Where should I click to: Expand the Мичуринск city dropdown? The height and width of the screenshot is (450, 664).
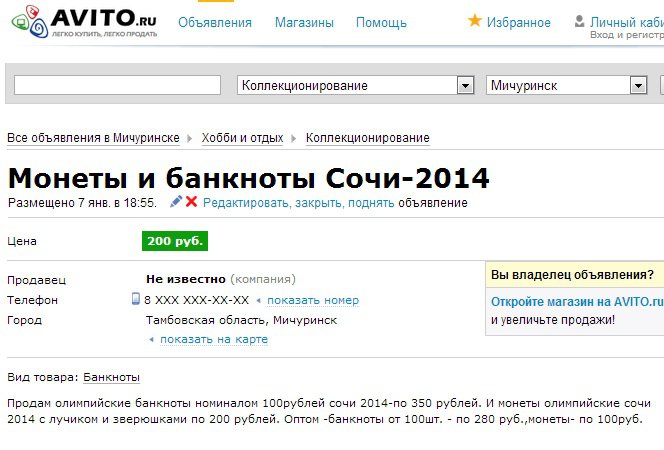point(567,85)
